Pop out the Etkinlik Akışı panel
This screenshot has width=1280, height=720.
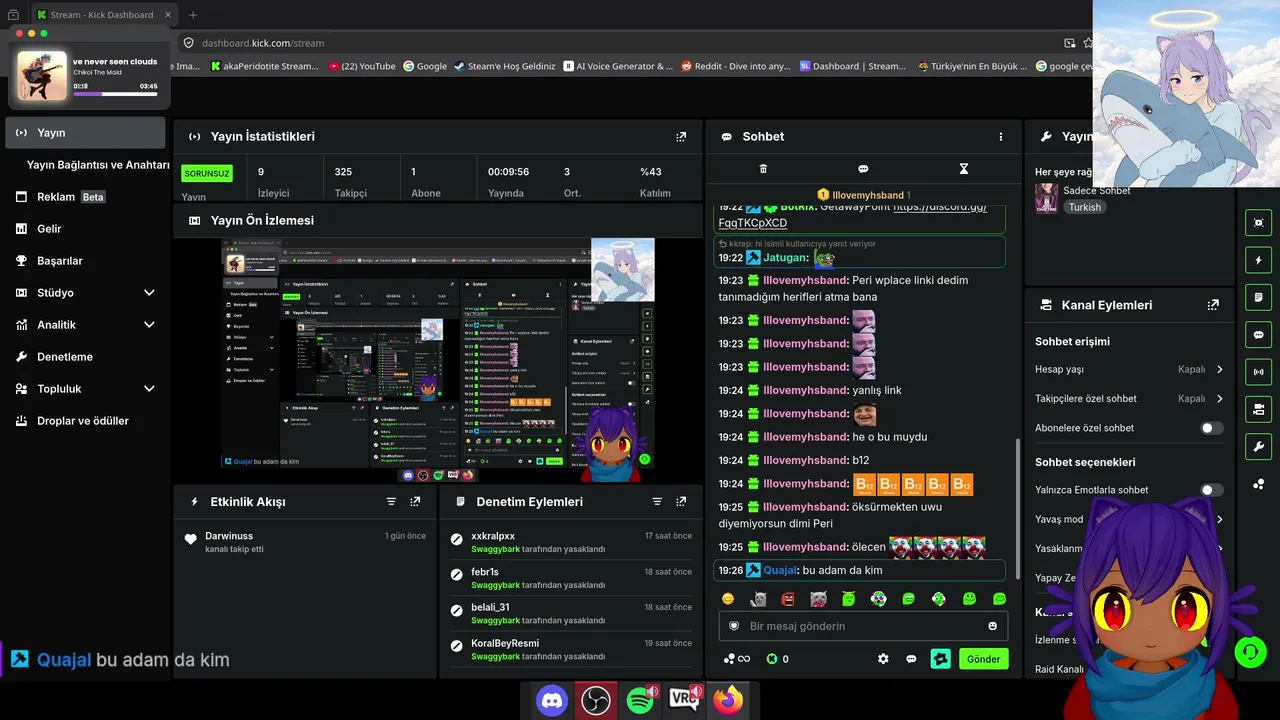tap(415, 502)
